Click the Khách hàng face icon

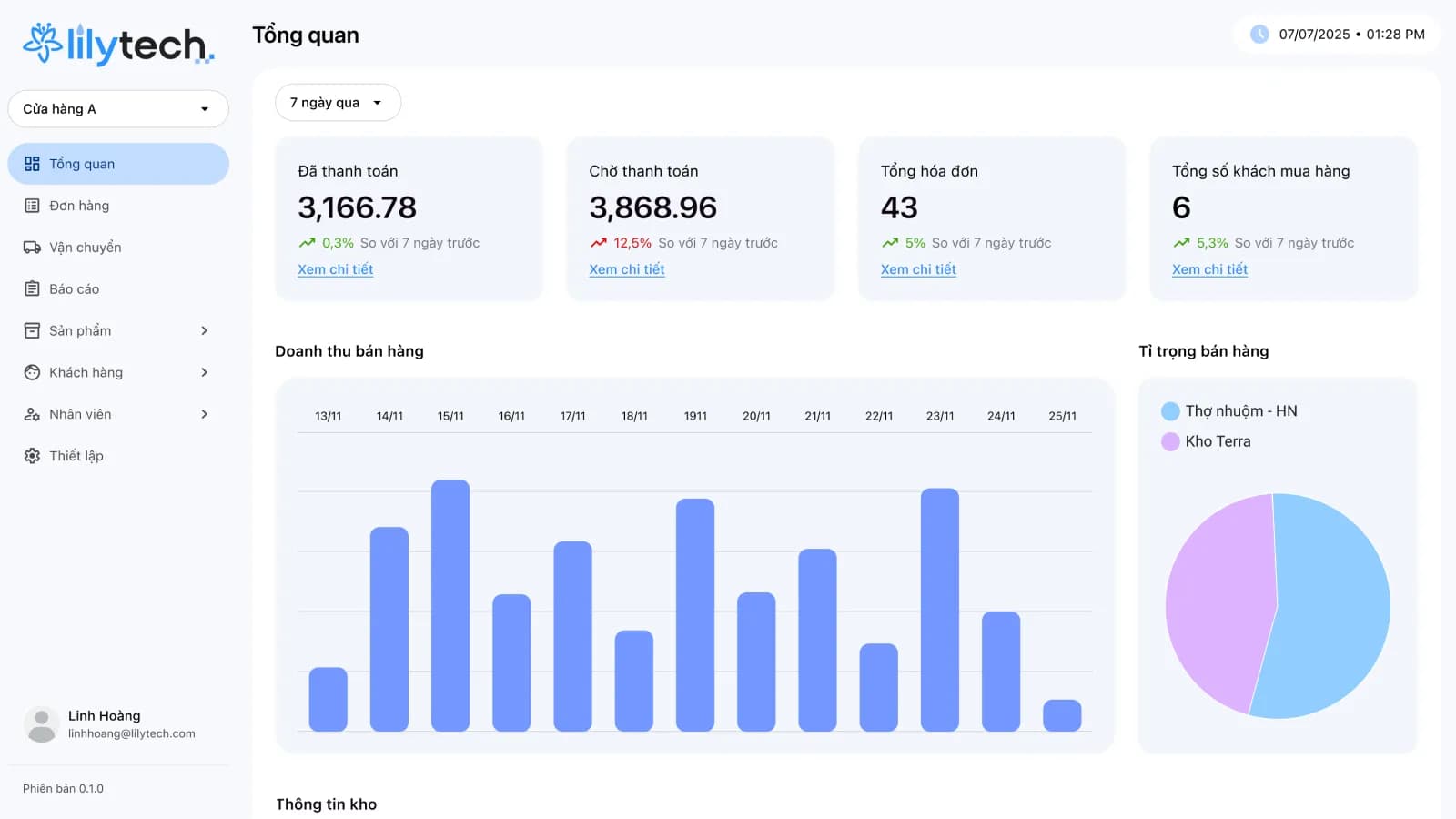click(x=32, y=372)
